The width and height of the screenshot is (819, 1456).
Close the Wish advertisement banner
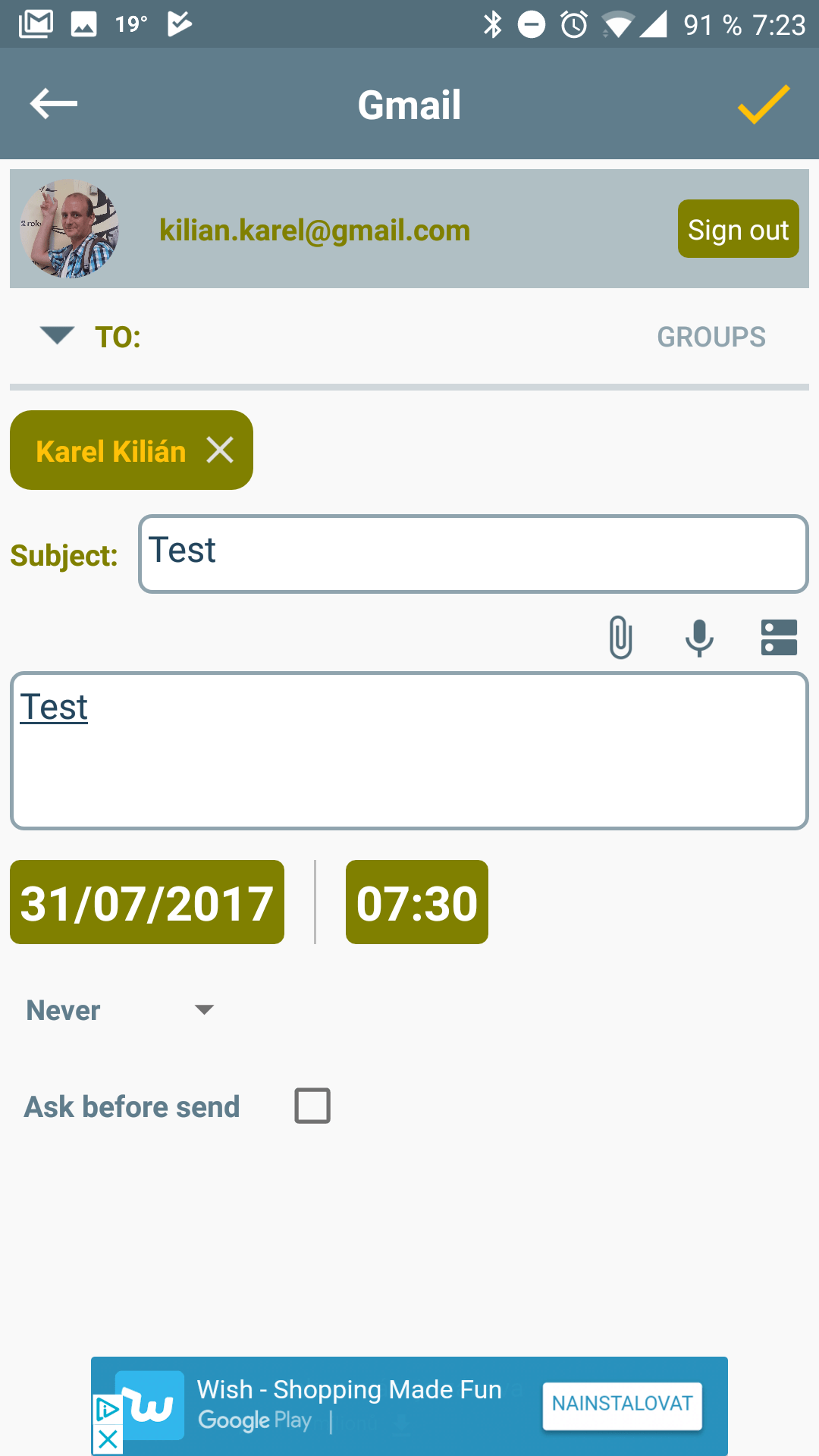pos(107,1439)
